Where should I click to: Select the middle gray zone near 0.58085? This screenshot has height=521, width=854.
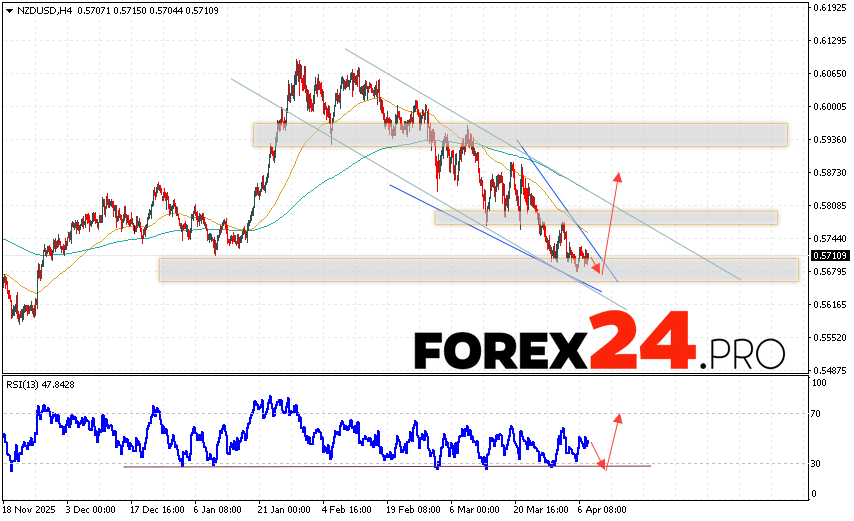click(x=605, y=217)
